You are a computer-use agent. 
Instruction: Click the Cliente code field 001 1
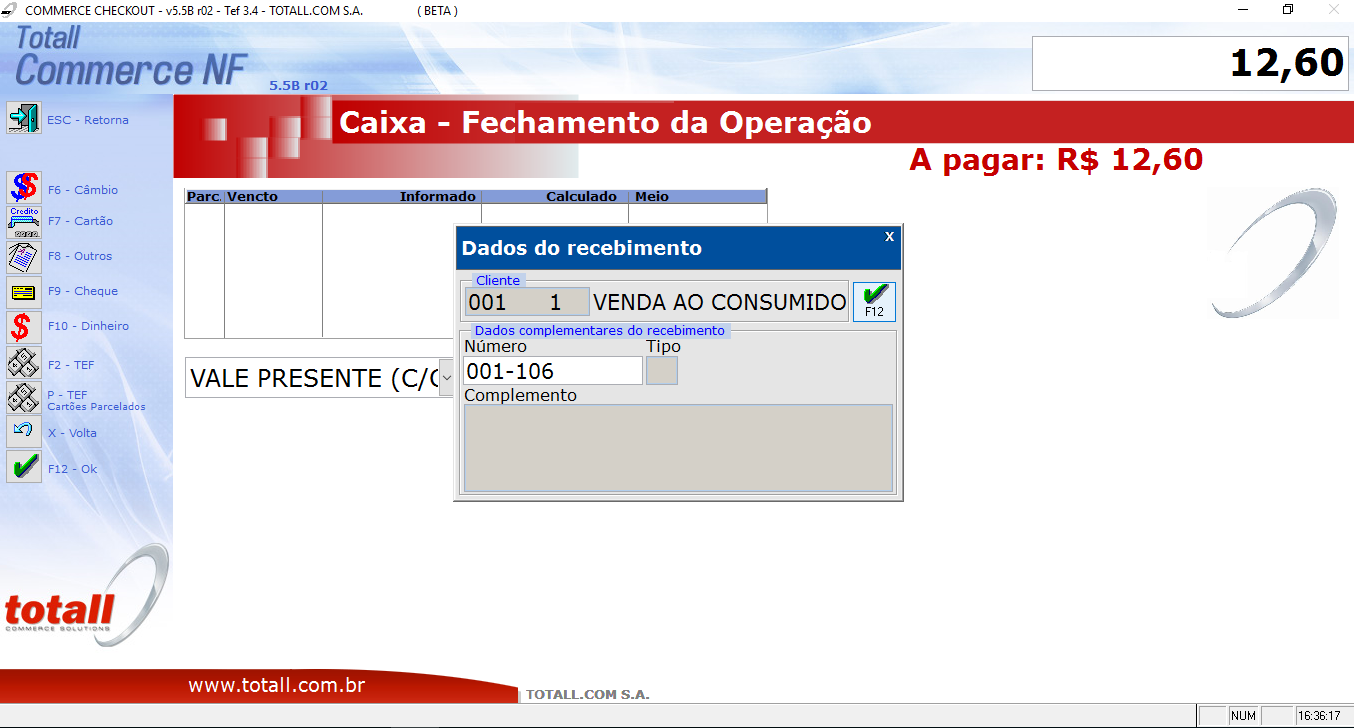(x=527, y=302)
